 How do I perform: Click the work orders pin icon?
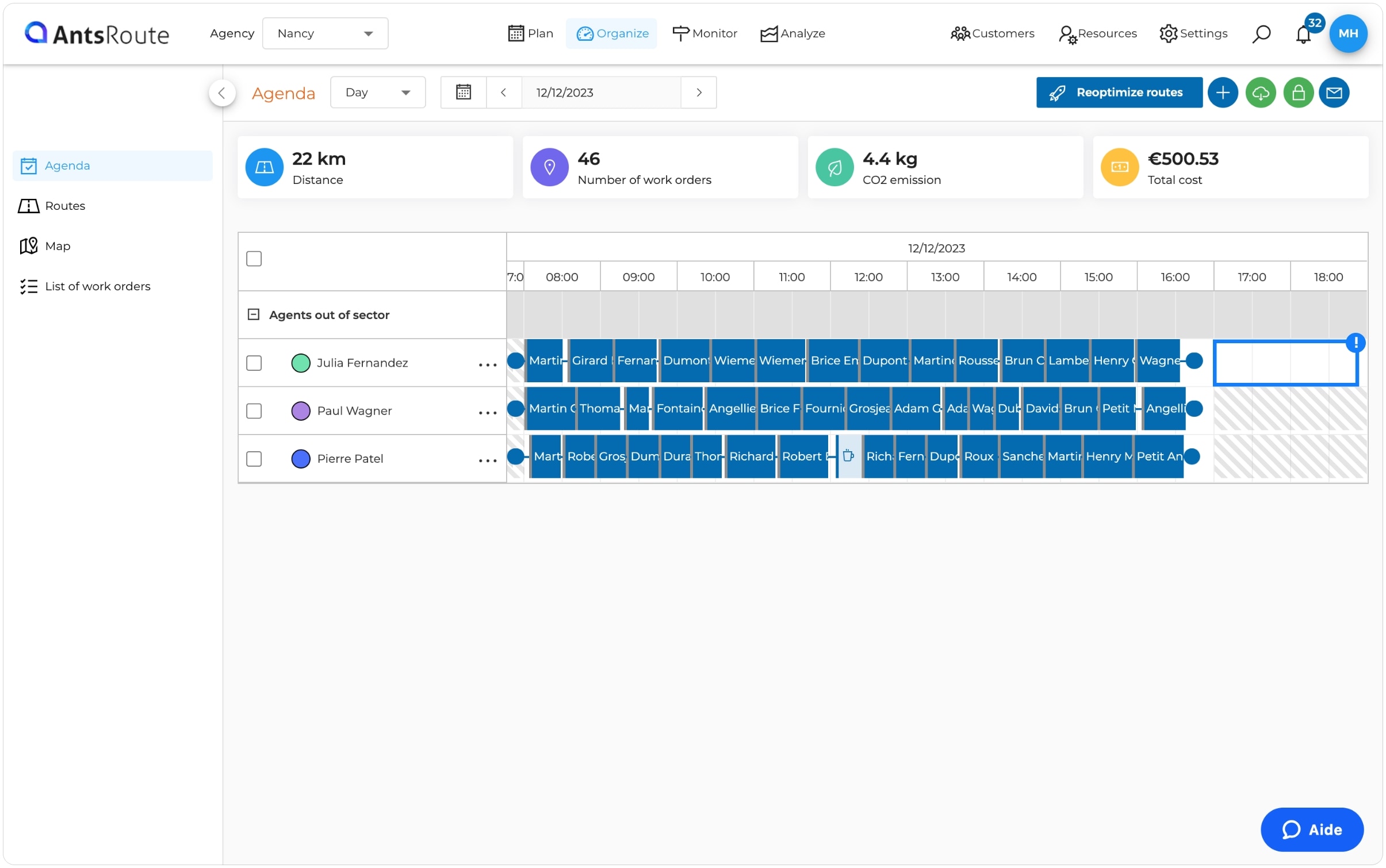(x=549, y=167)
